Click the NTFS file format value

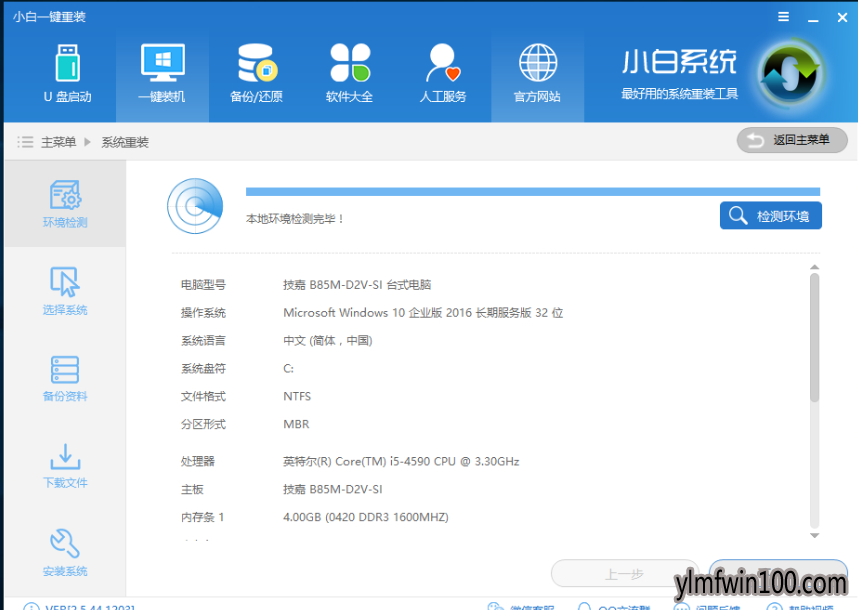coord(297,397)
